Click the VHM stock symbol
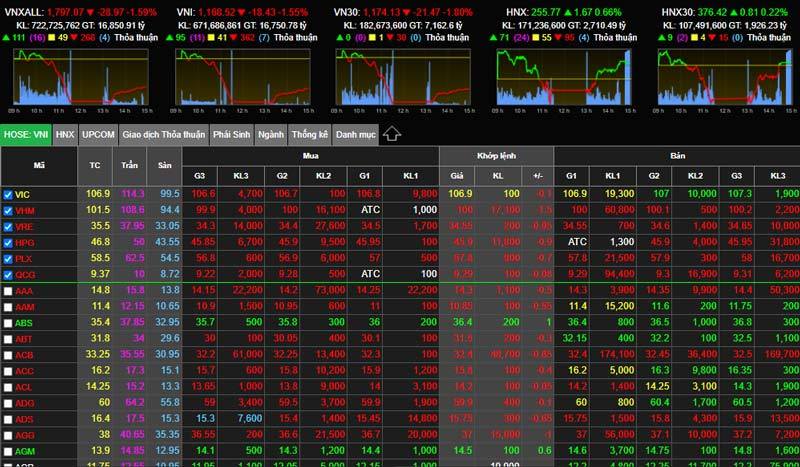The width and height of the screenshot is (800, 467). [24, 210]
